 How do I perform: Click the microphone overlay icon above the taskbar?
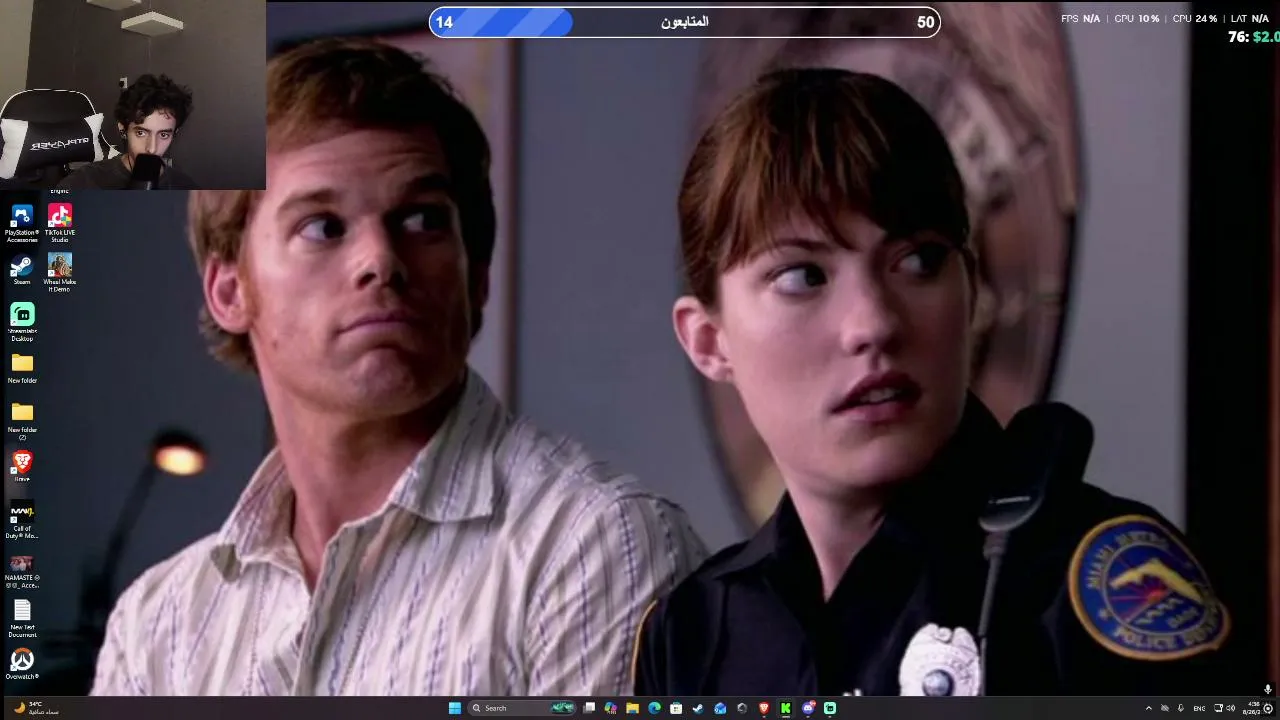coord(1268,689)
